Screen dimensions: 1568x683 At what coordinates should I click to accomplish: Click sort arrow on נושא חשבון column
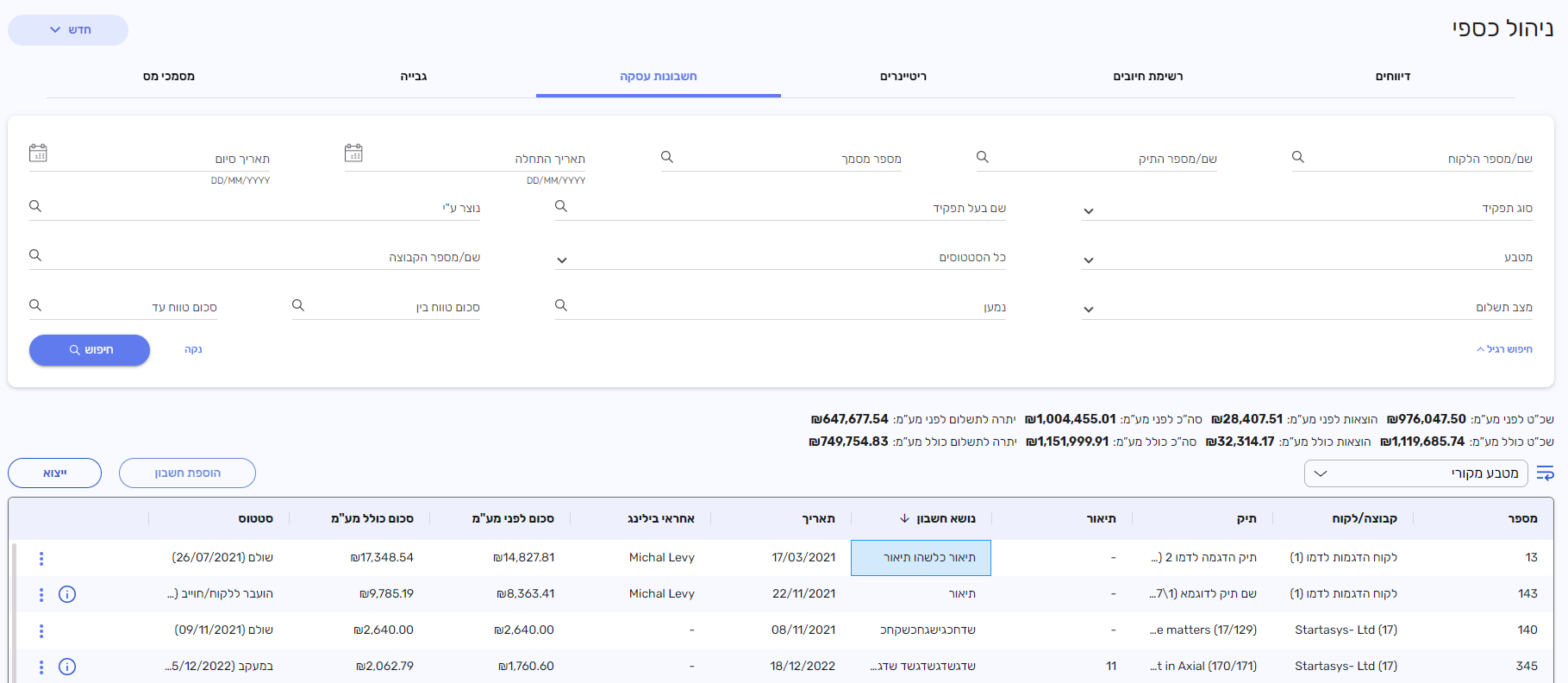tap(904, 518)
